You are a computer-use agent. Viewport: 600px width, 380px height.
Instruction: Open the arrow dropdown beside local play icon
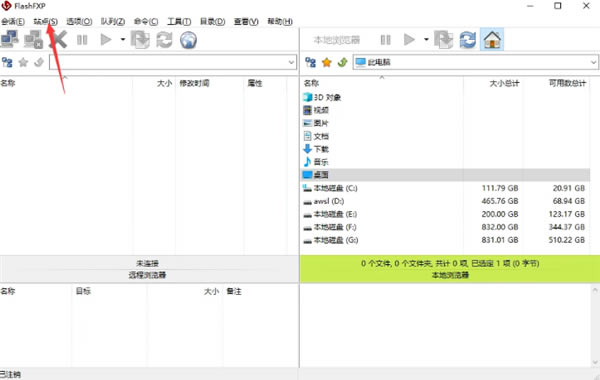[x=426, y=39]
